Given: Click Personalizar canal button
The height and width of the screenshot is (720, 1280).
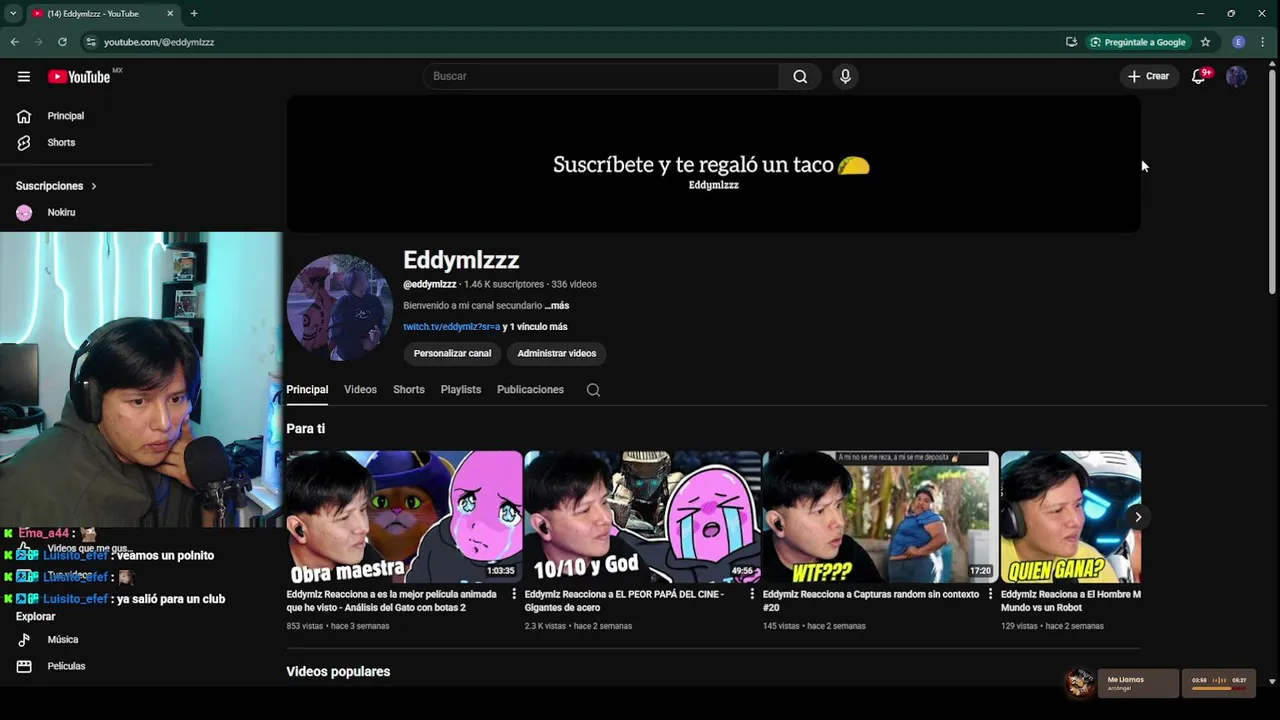Looking at the screenshot, I should (452, 353).
